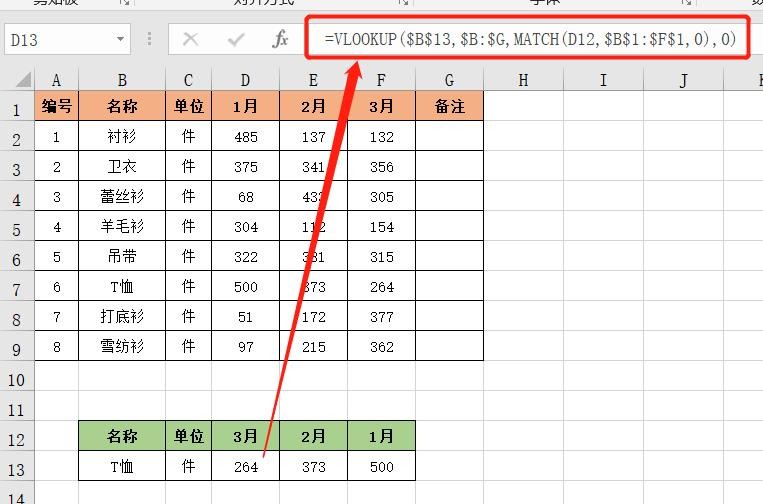Screen dimensions: 763x504
Task: Select column H header
Action: [523, 81]
